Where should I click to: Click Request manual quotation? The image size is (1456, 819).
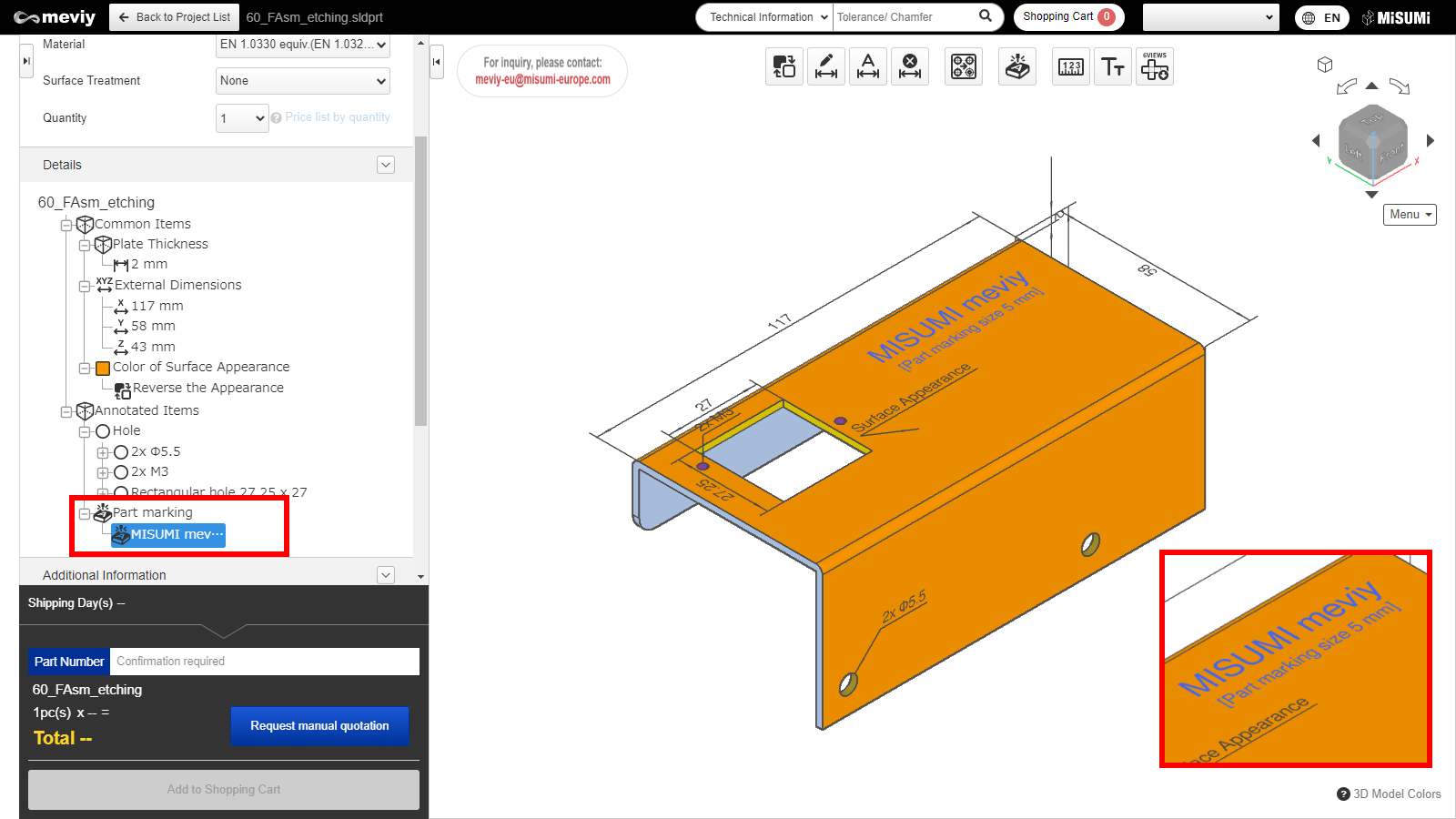tap(319, 726)
